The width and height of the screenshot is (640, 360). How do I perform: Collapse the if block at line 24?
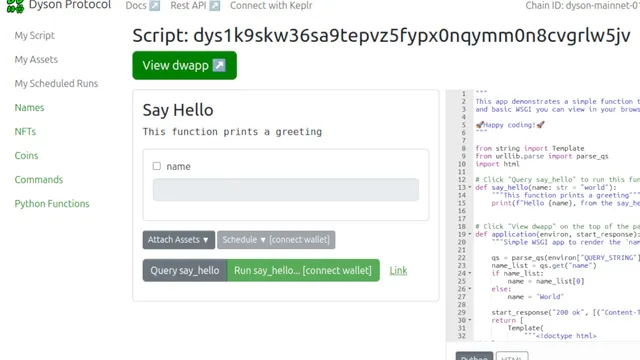coord(470,273)
